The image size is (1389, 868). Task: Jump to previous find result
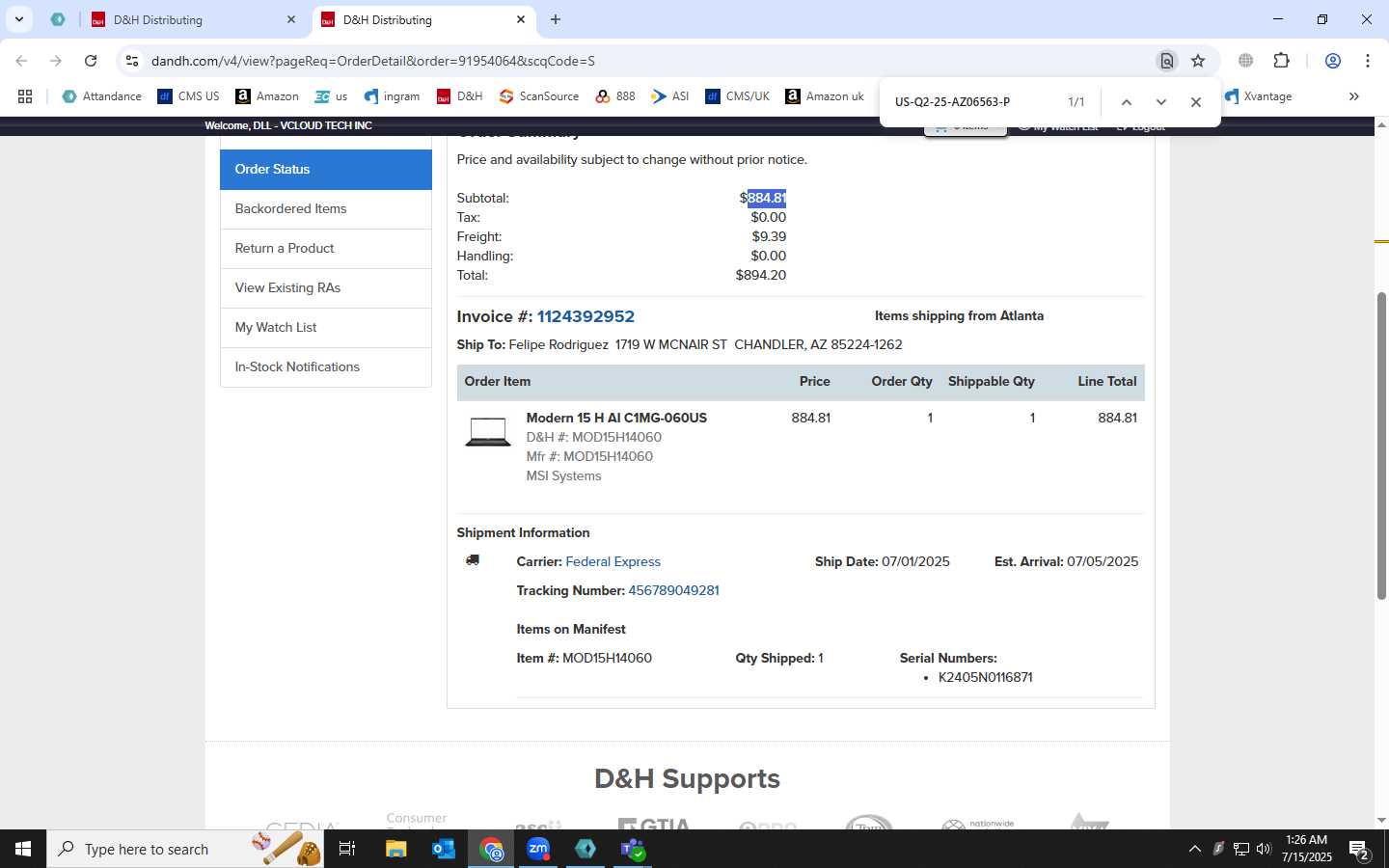coord(1126,102)
